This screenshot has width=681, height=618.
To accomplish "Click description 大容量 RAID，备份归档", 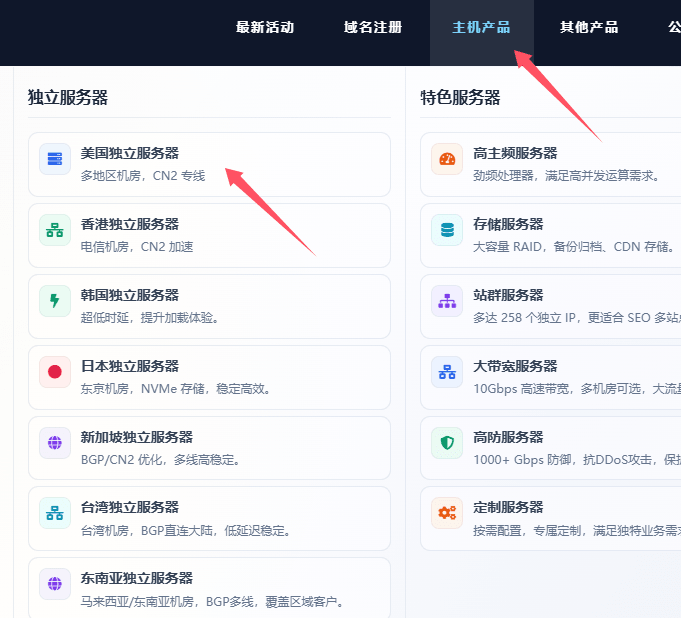I will (x=537, y=247).
